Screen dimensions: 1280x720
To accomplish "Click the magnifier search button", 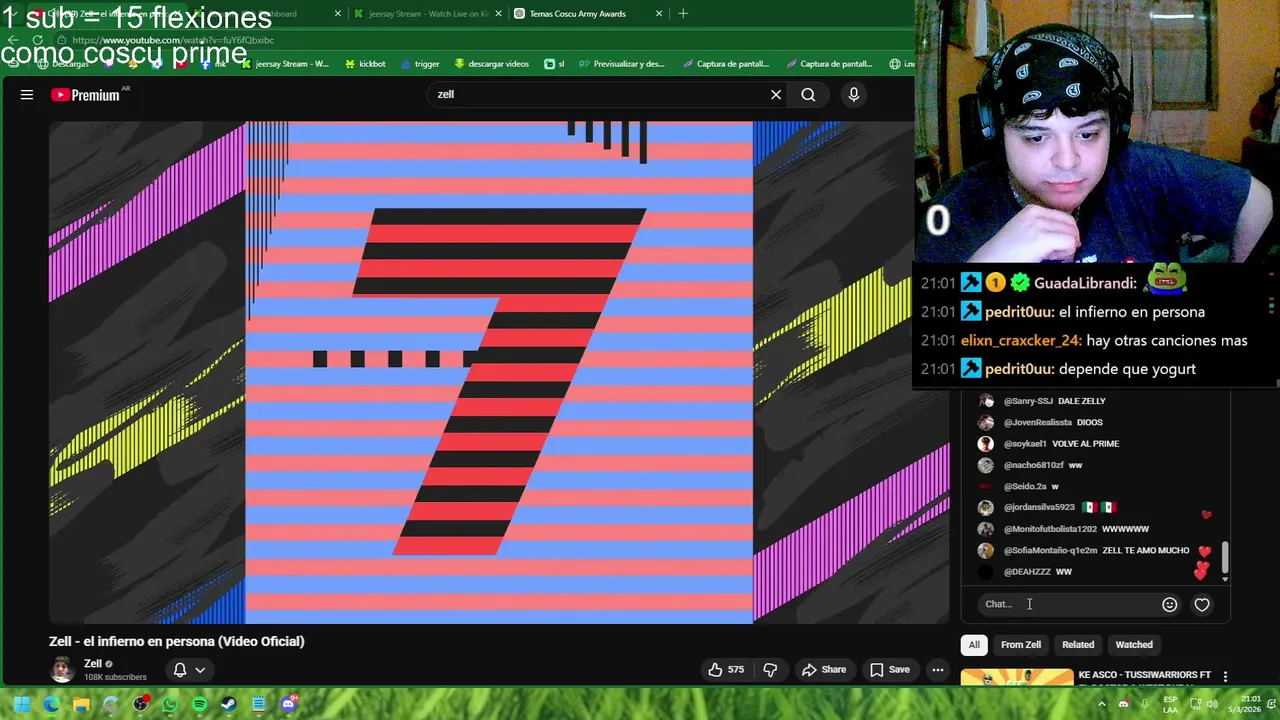I will tap(808, 95).
